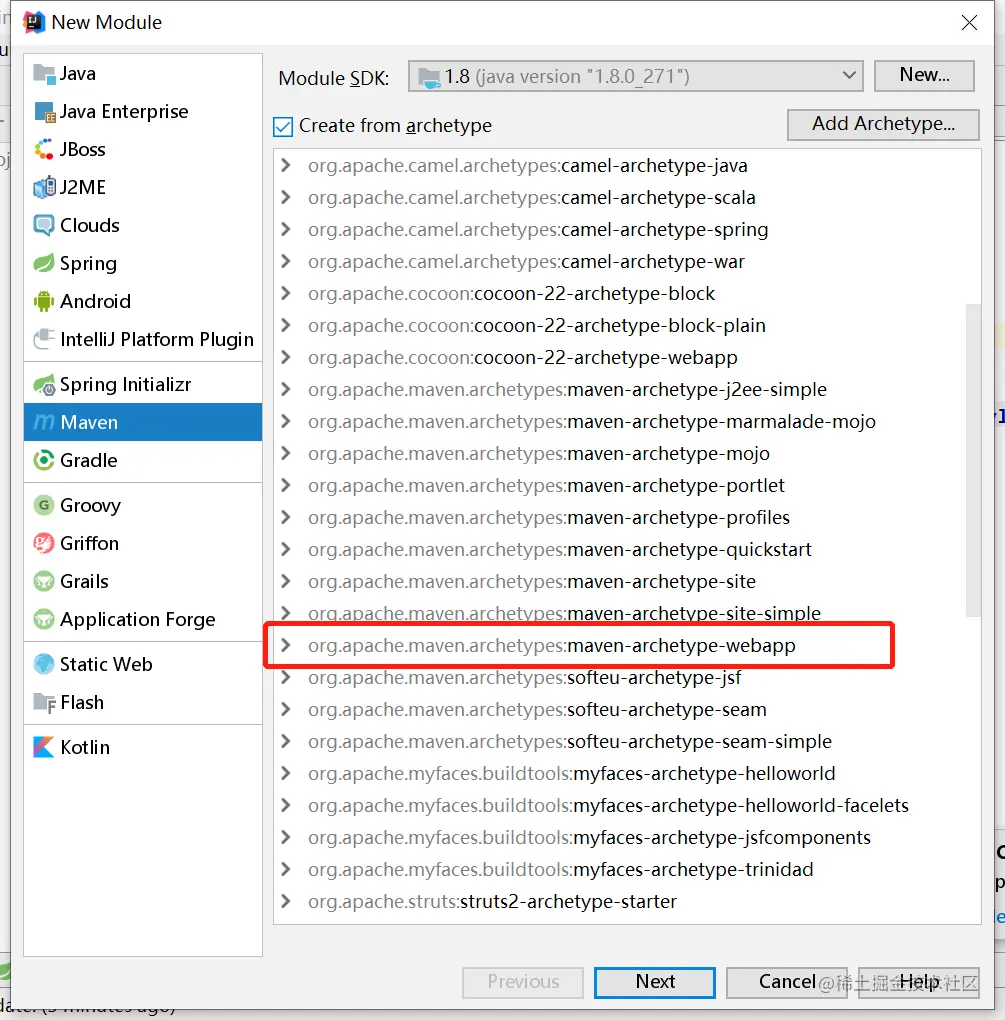Screen dimensions: 1005x1020
Task: Expand the softeu-archetype-jsf node
Action: coord(286,677)
